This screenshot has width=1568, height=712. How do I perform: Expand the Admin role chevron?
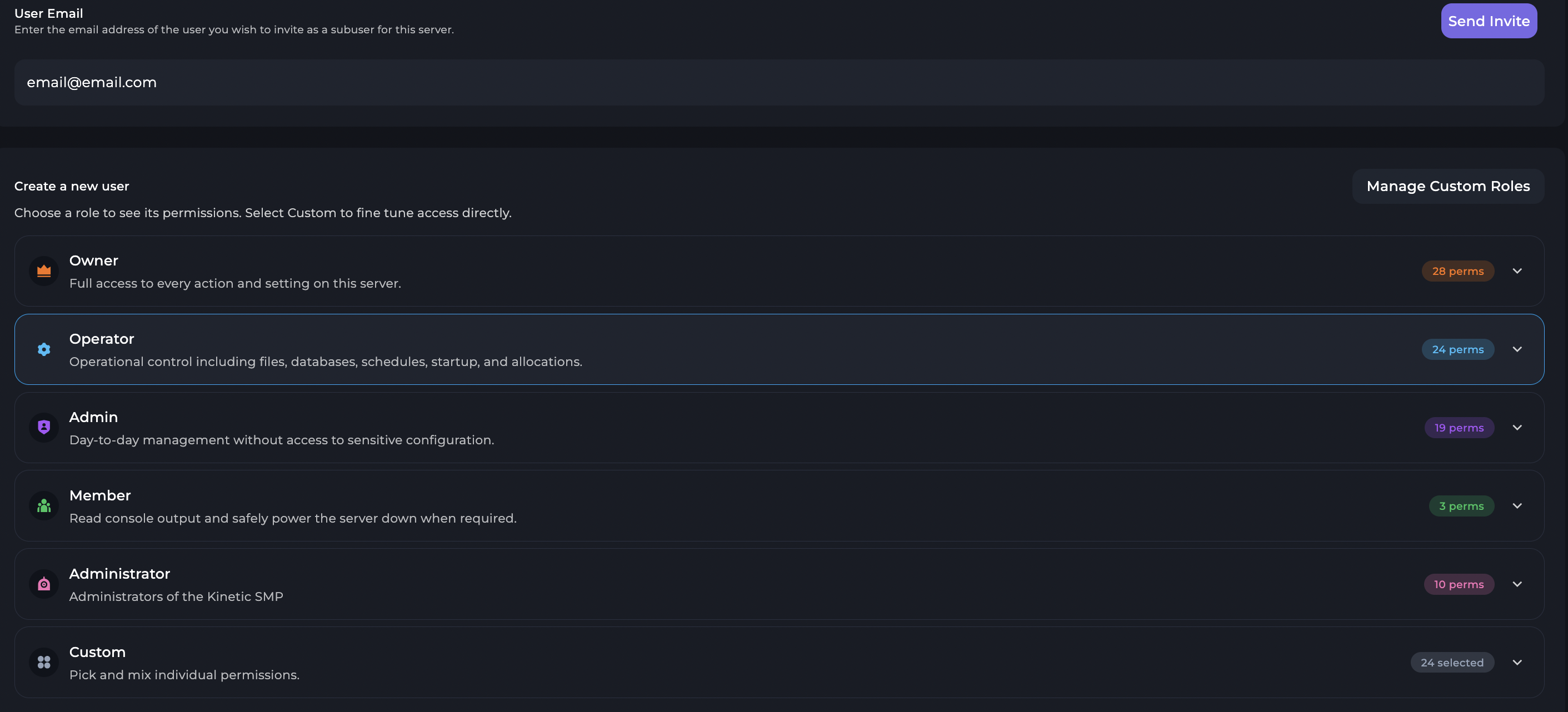(1517, 427)
